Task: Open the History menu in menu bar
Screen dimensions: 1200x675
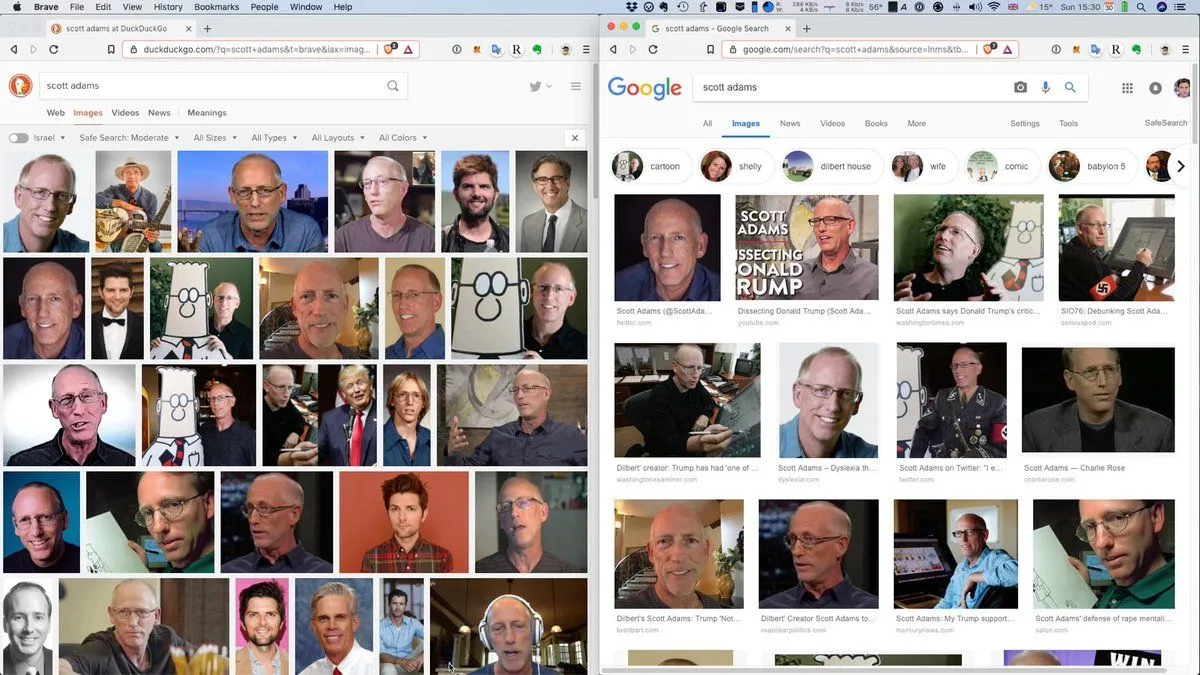Action: (168, 7)
